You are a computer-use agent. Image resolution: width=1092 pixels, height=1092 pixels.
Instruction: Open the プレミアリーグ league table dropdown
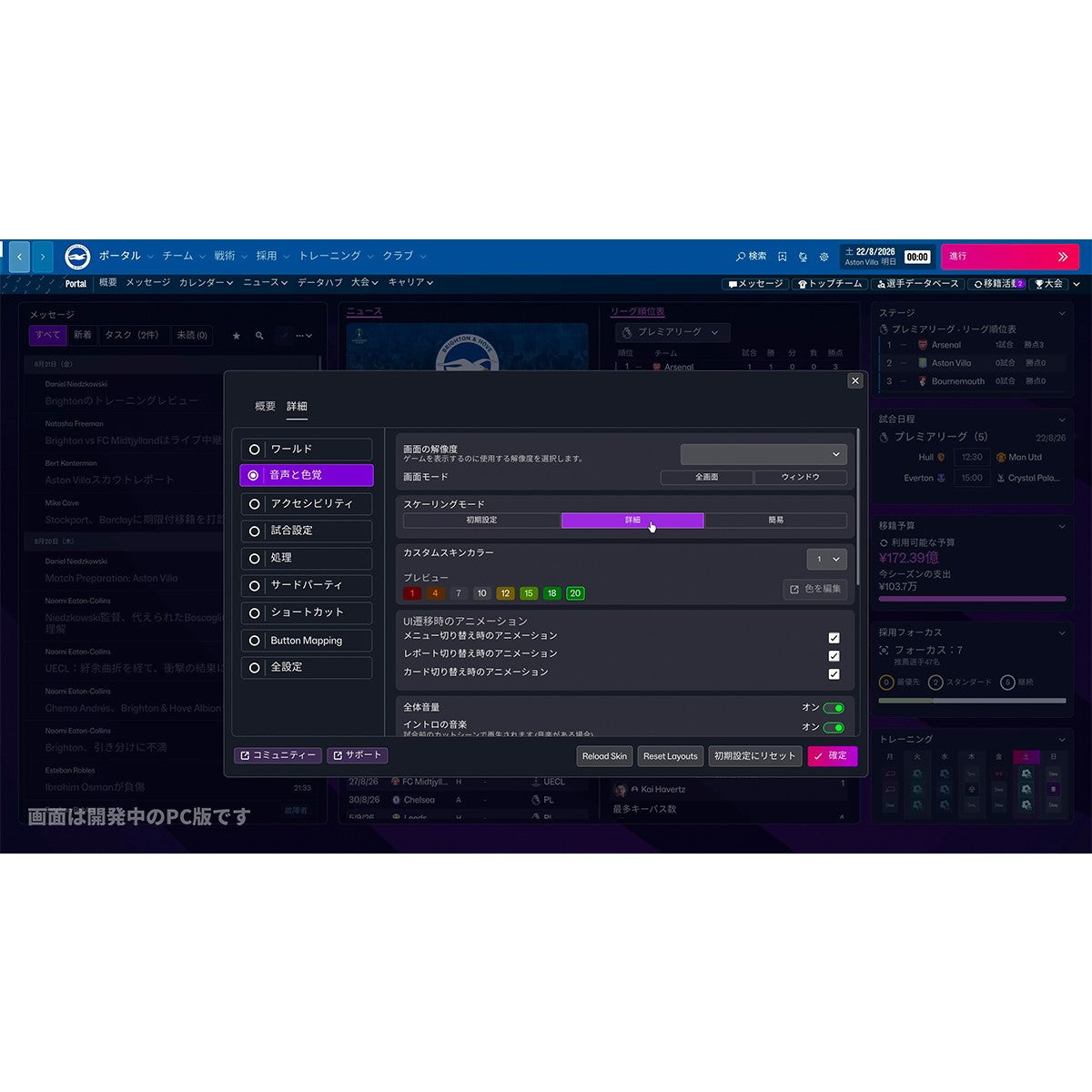pos(673,333)
